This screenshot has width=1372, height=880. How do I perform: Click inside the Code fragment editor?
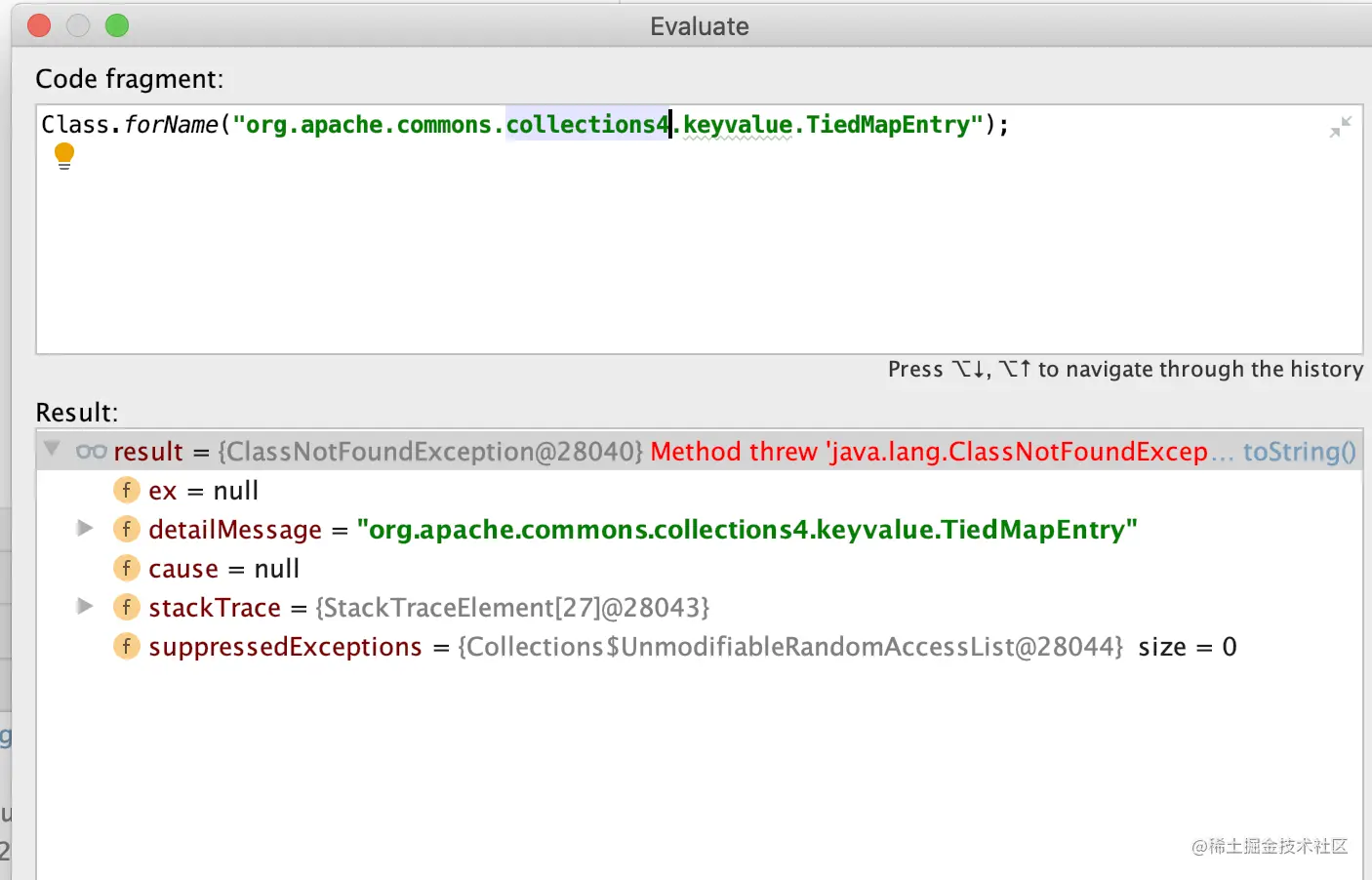(x=699, y=229)
